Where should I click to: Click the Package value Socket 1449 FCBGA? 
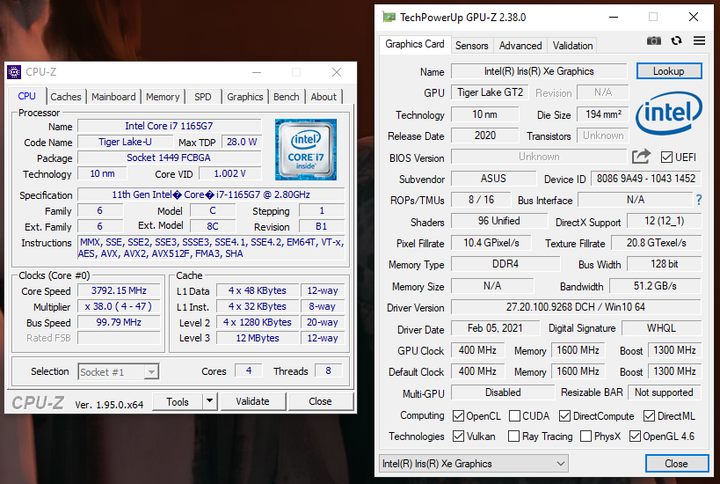click(169, 158)
